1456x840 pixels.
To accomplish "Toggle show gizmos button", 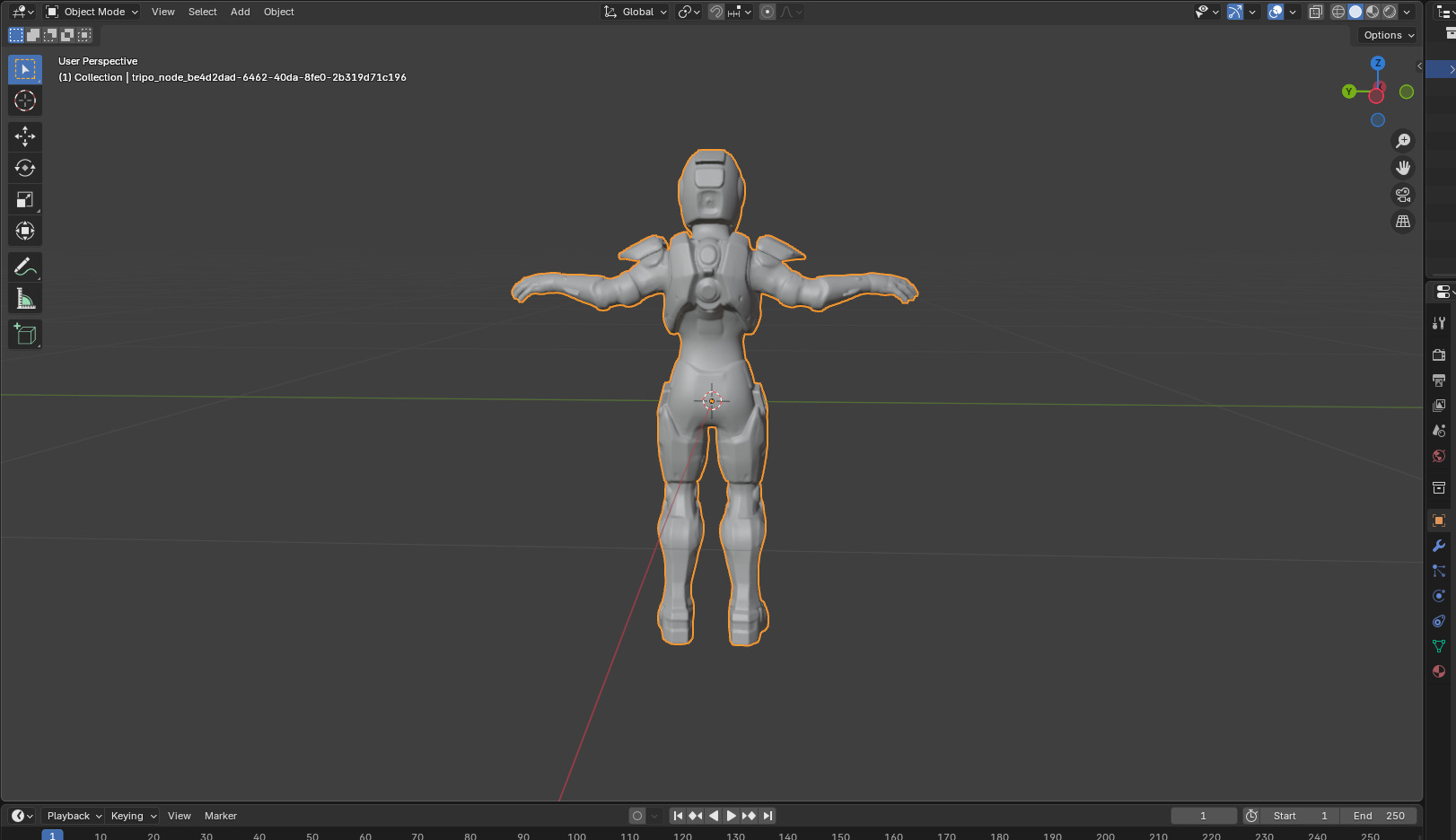I will (x=1235, y=12).
